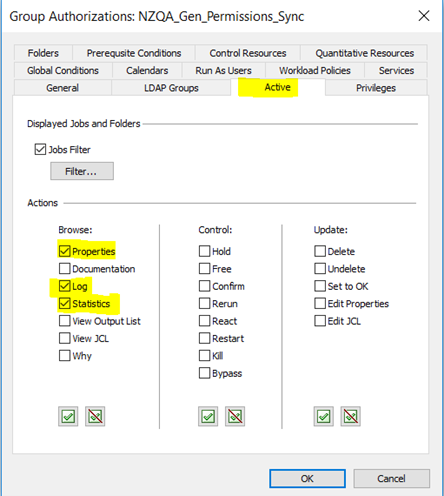Click select-all icon under Browse column
The height and width of the screenshot is (496, 444).
68,416
